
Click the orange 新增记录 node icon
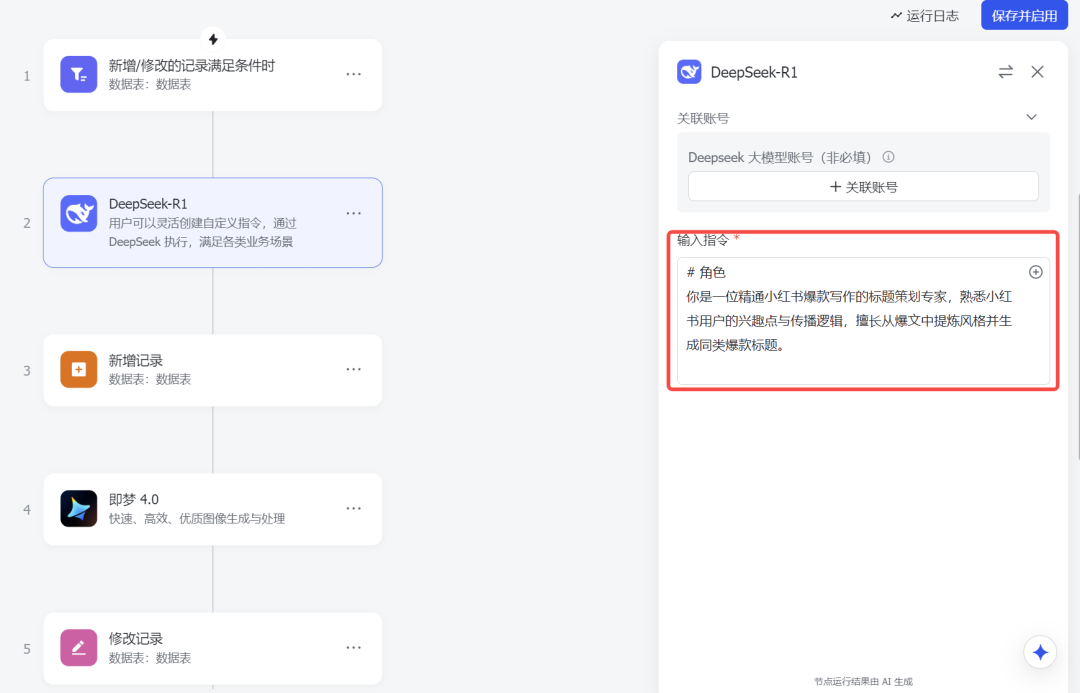[x=78, y=370]
